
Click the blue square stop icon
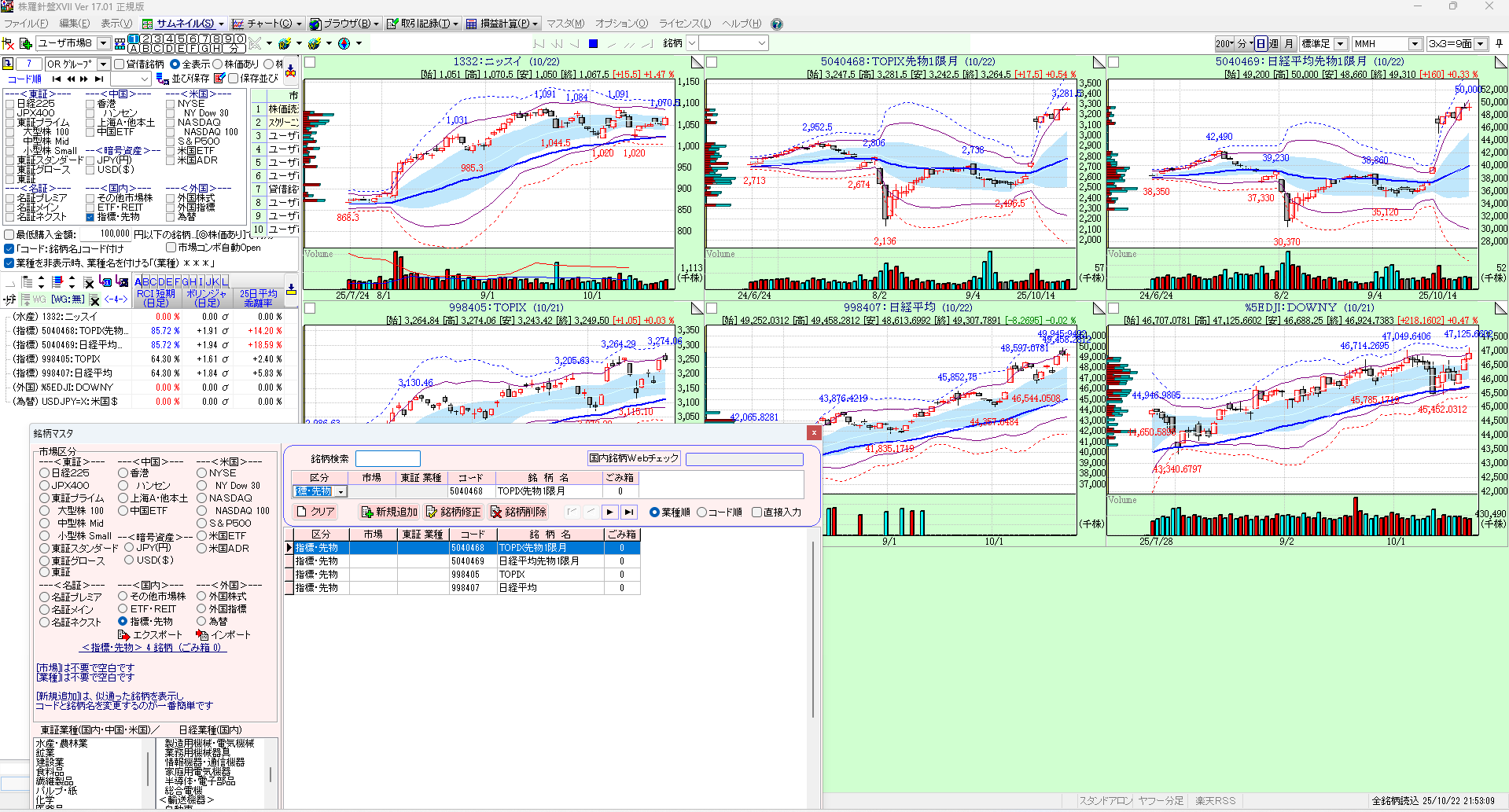(x=594, y=43)
